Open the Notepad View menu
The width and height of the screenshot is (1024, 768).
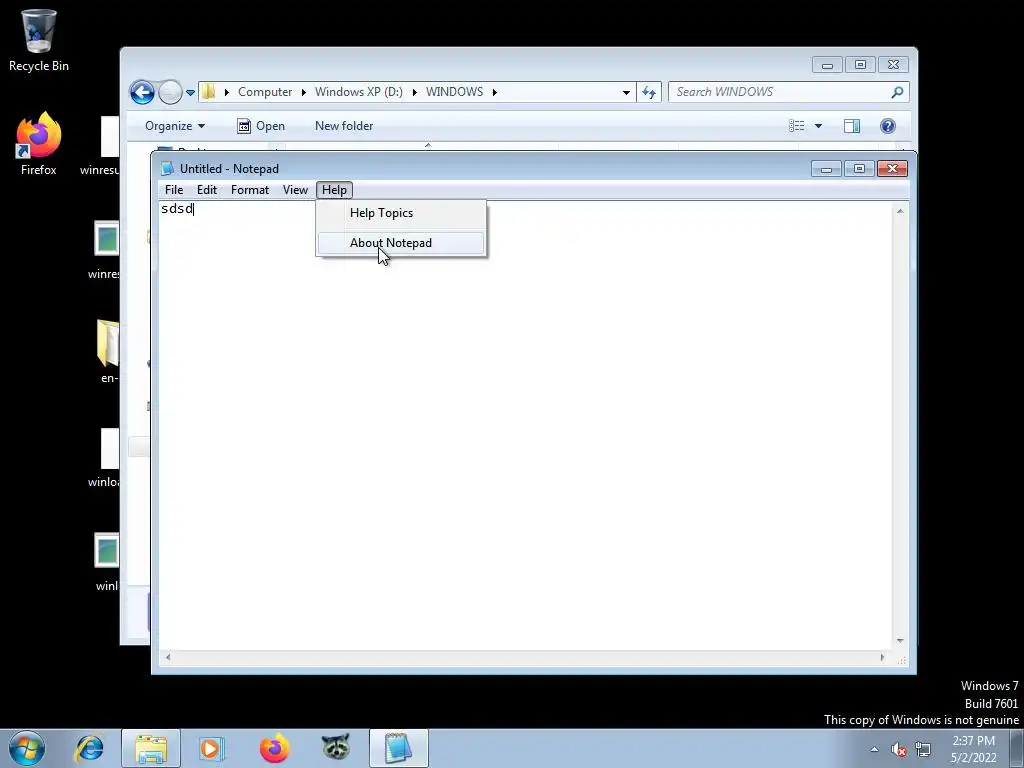point(295,190)
